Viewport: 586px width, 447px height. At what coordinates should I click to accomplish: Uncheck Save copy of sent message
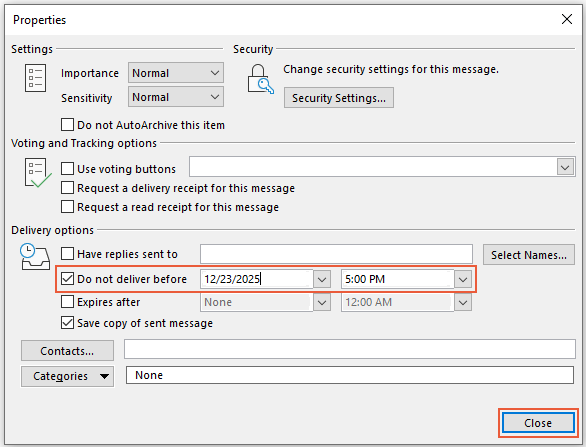tap(67, 323)
